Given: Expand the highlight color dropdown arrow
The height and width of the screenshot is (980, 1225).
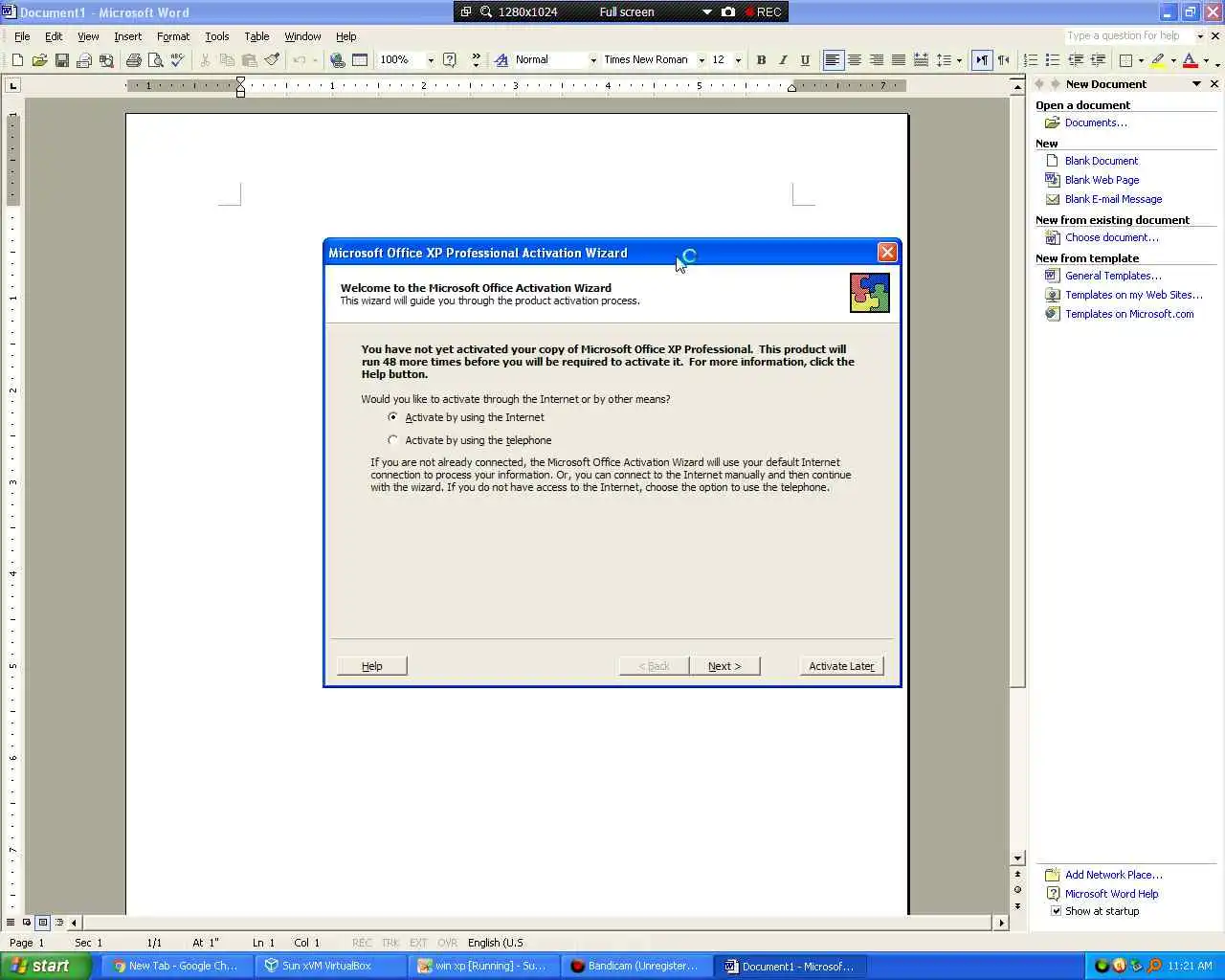Looking at the screenshot, I should pyautogui.click(x=1173, y=59).
